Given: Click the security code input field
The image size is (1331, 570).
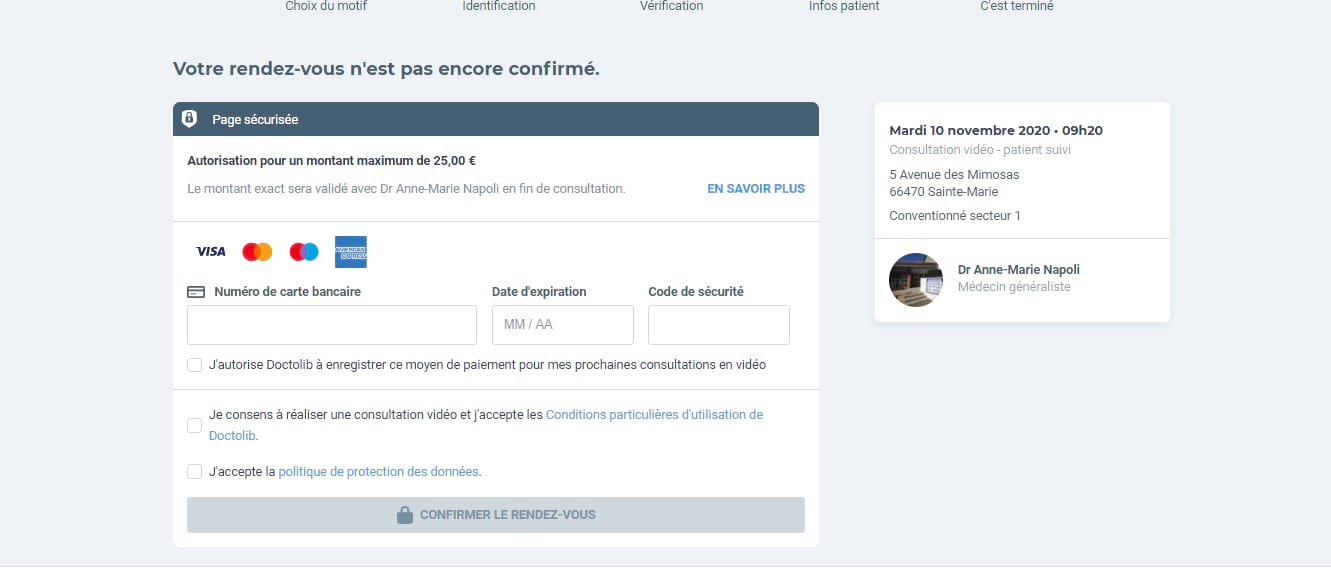Looking at the screenshot, I should 719,325.
